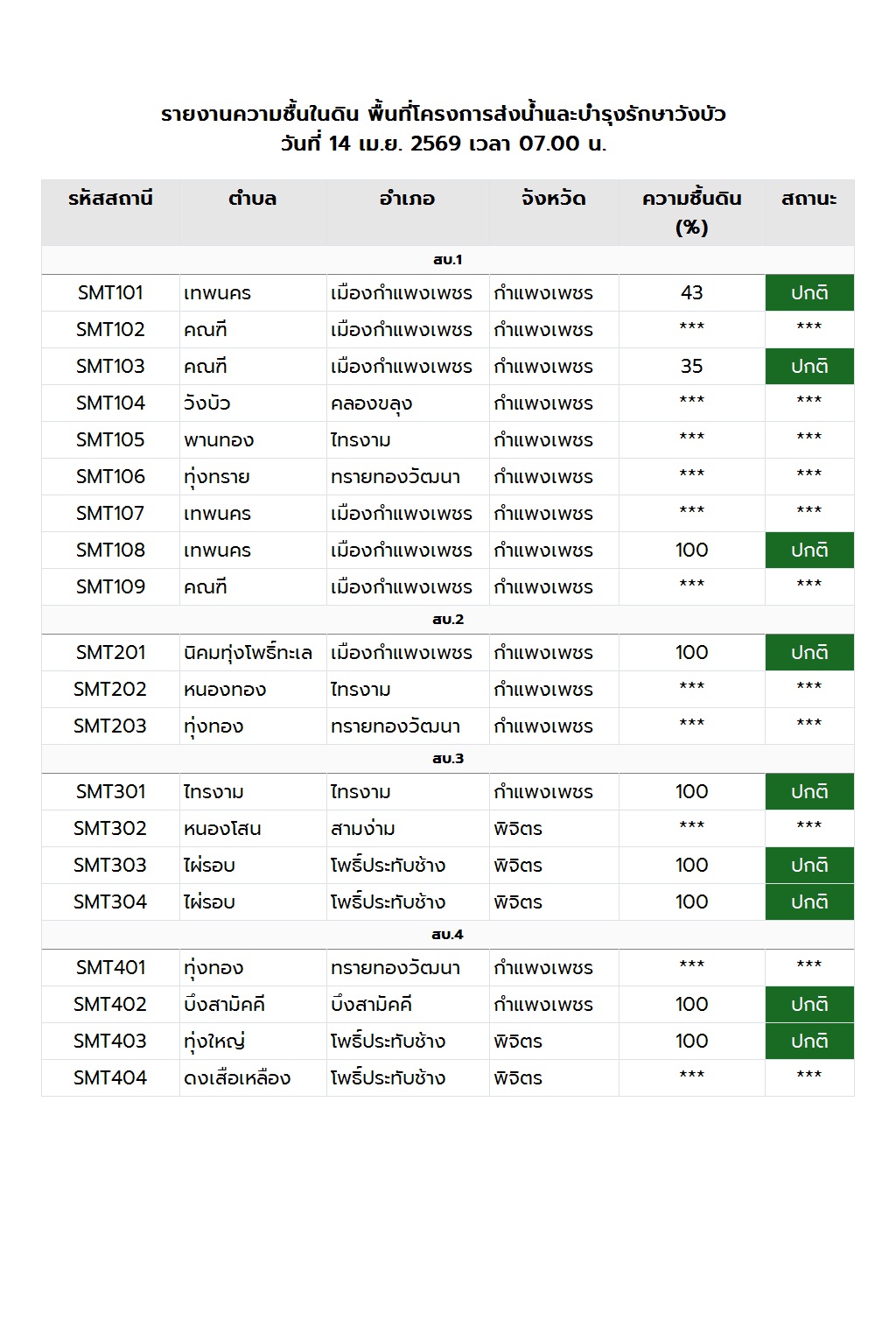Click the สบ.3 section divider row
896x1326 pixels.
click(x=447, y=759)
